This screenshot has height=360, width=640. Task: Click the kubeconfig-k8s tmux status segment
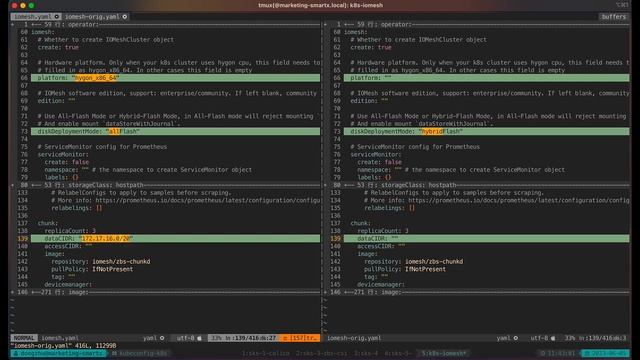[140, 353]
